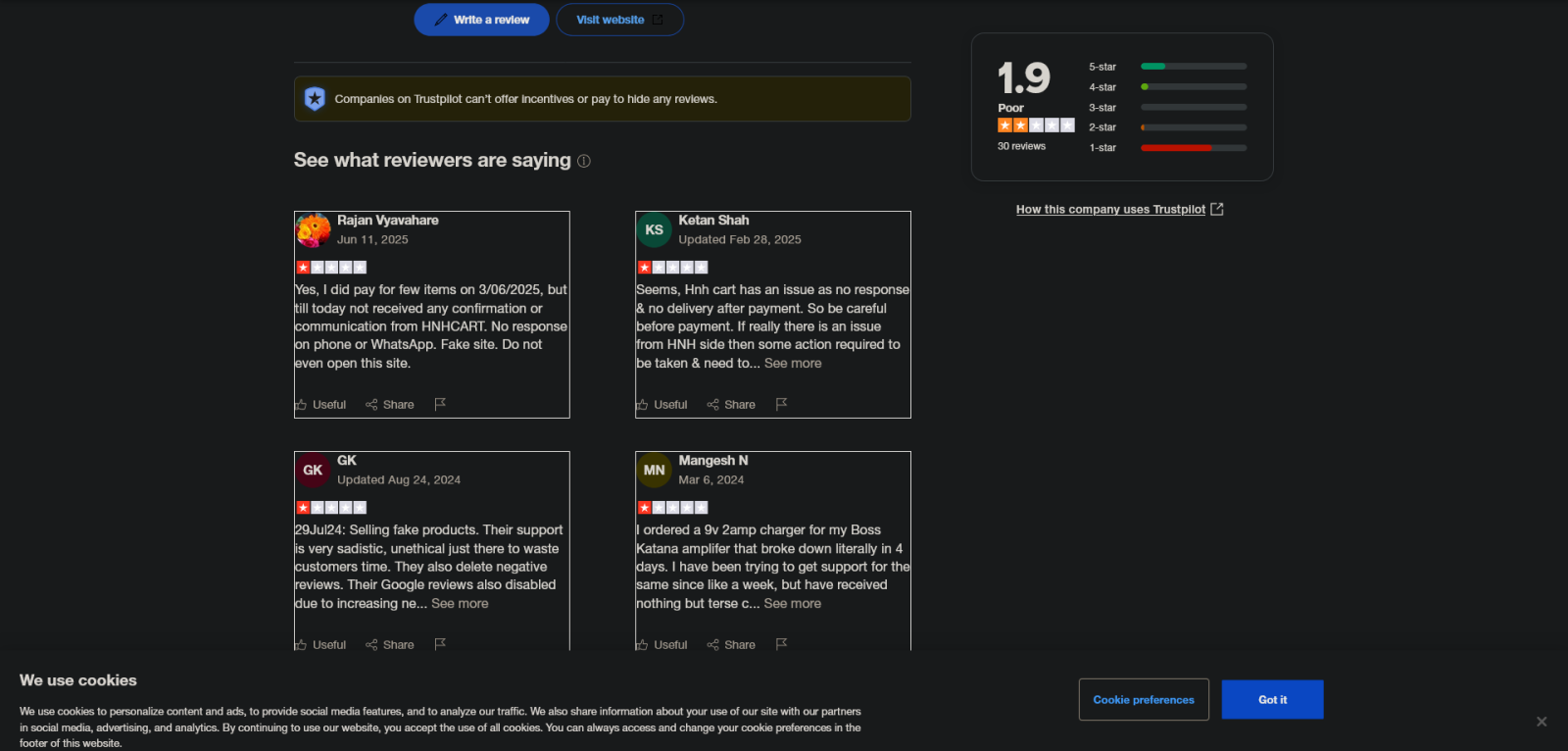Share Ketan Shah's review
The height and width of the screenshot is (751, 1568).
tap(731, 405)
